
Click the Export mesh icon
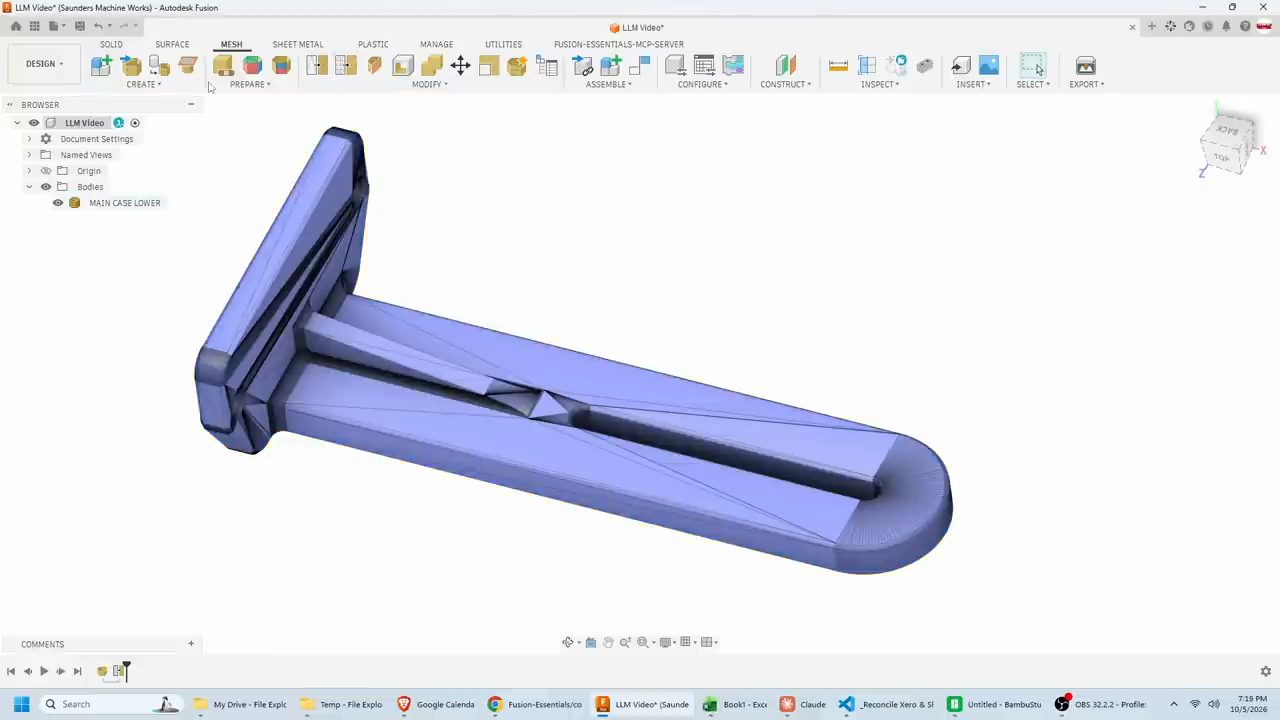[x=1086, y=65]
